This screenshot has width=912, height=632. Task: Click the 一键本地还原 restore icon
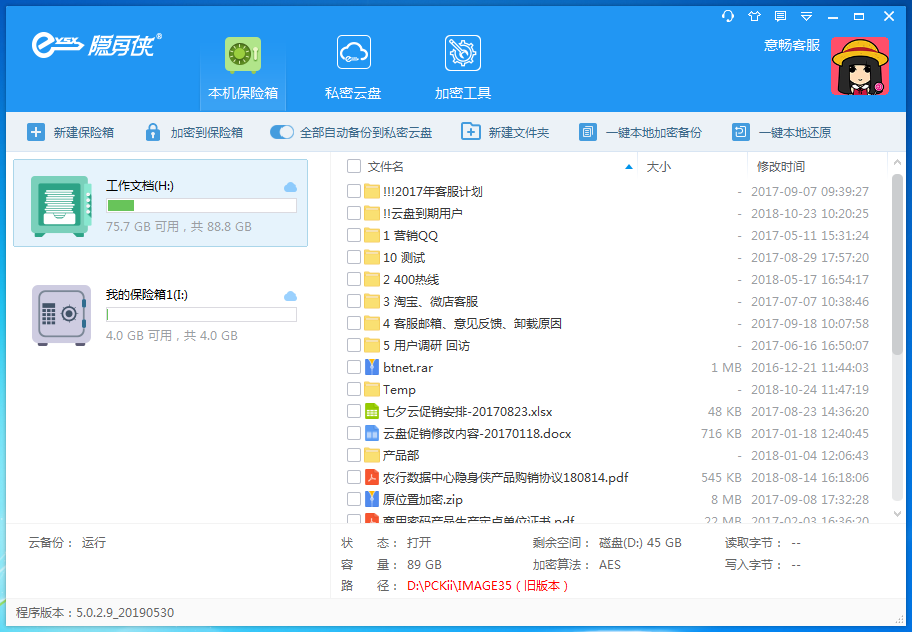tap(740, 131)
